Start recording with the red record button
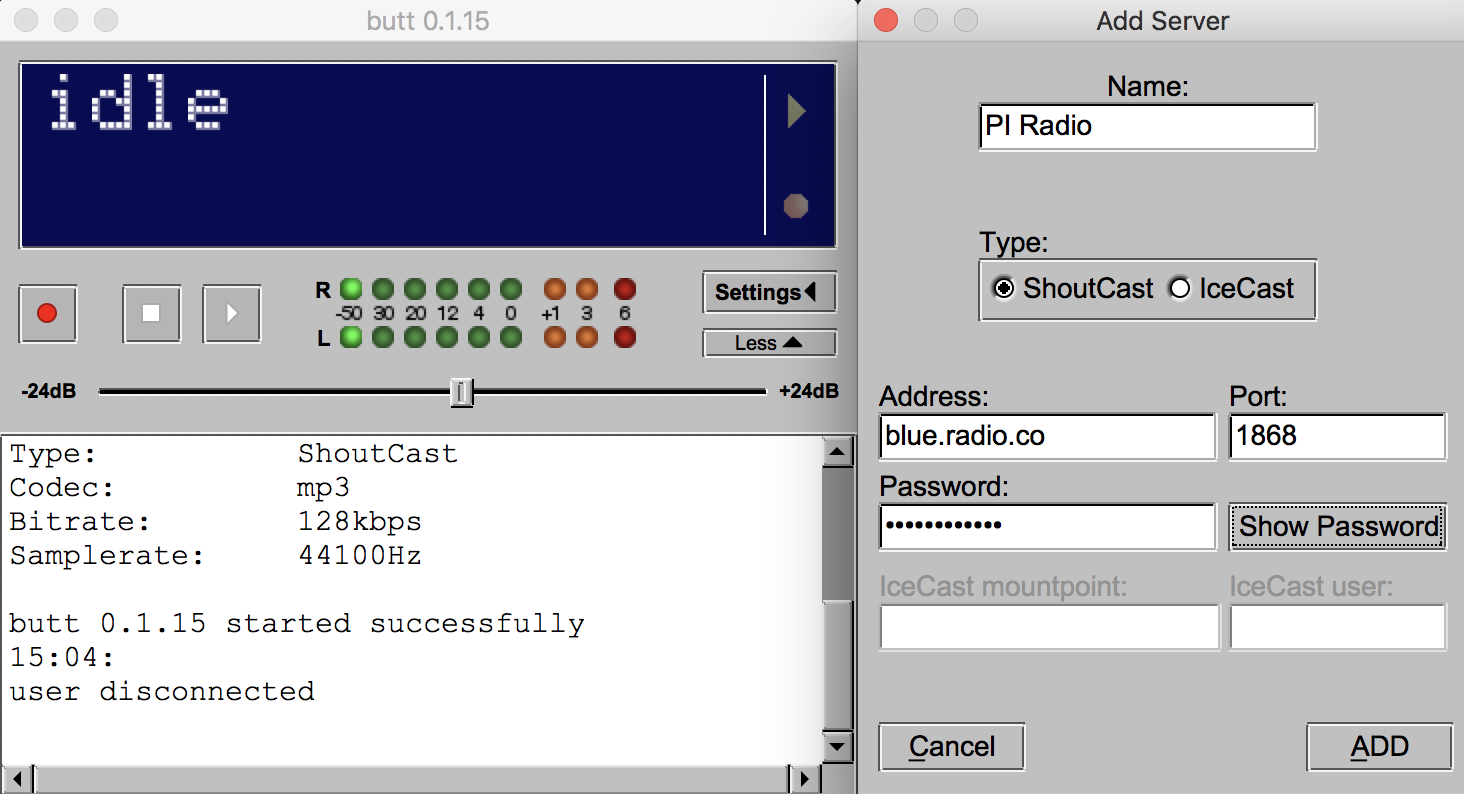The width and height of the screenshot is (1464, 794). pos(47,313)
